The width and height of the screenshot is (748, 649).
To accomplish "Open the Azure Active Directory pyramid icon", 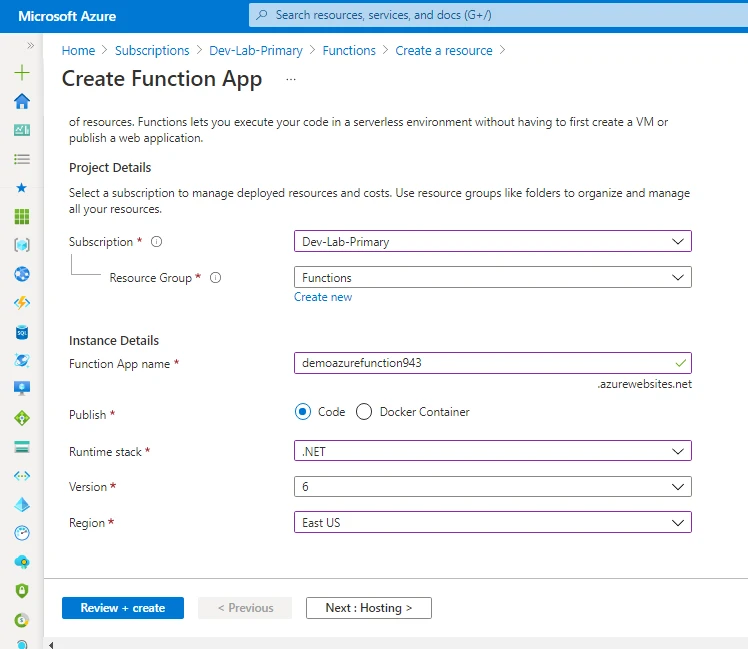I will click(22, 504).
